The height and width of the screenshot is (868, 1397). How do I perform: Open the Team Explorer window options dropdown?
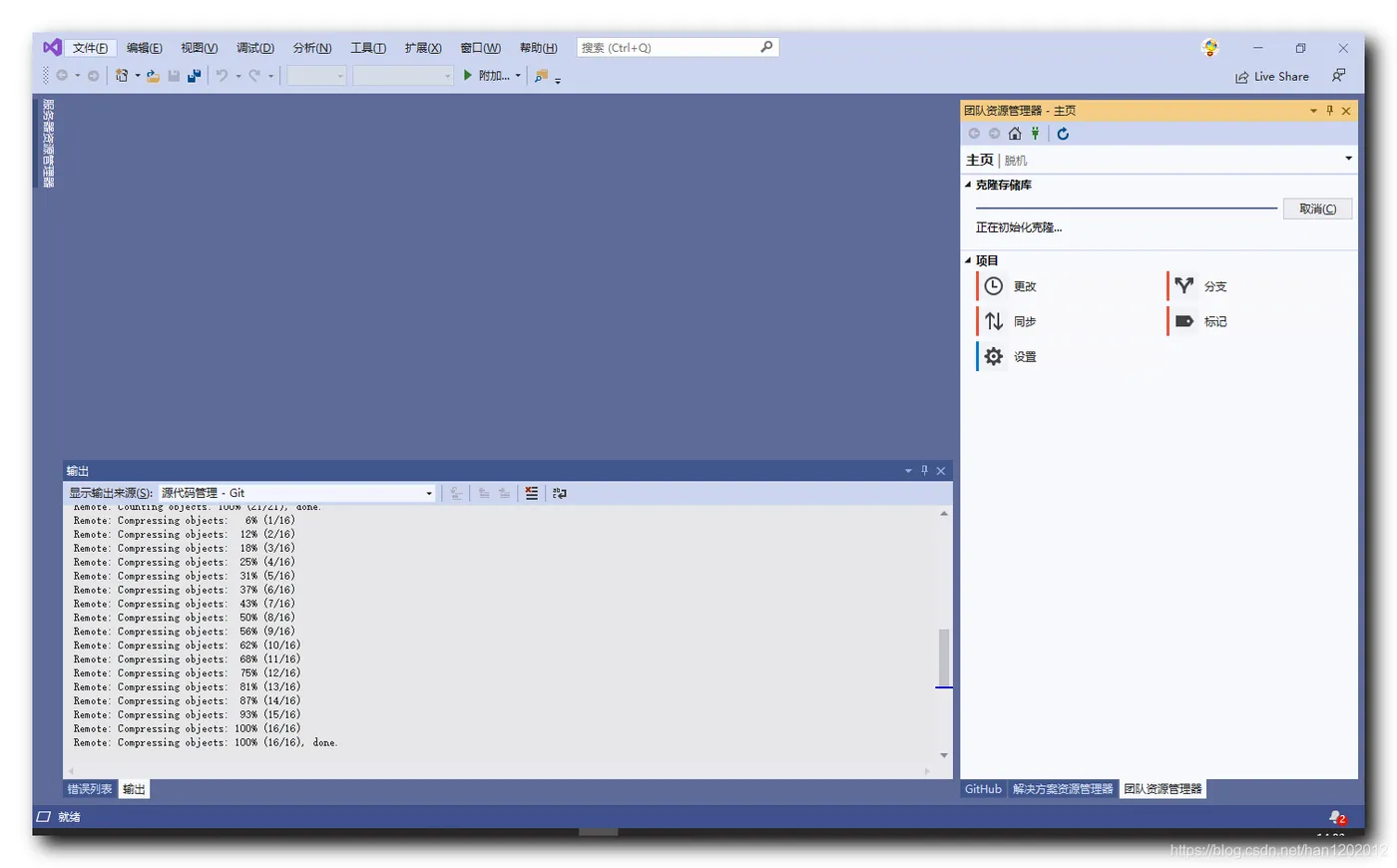[x=1313, y=111]
